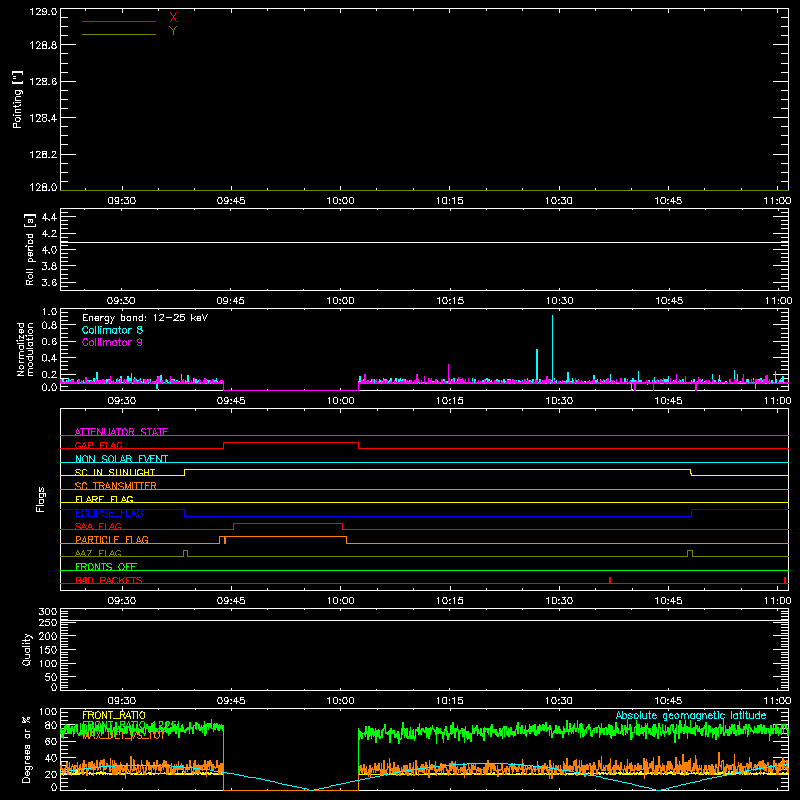Click the magenta spike near 10:15

click(x=448, y=372)
